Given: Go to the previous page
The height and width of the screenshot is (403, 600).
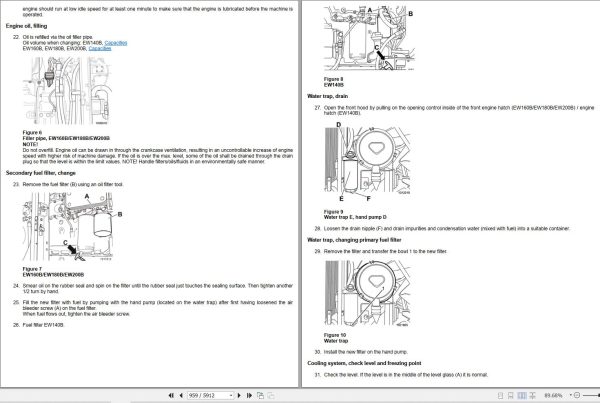Looking at the screenshot, I should (181, 395).
